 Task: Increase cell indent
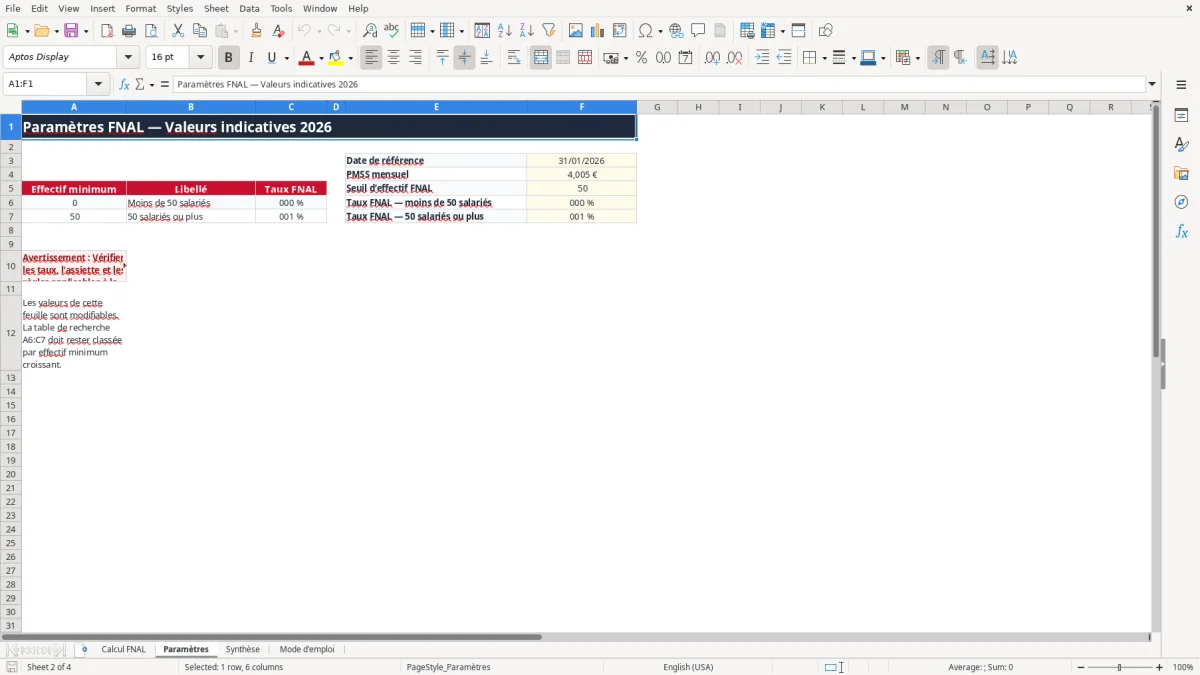tap(762, 58)
